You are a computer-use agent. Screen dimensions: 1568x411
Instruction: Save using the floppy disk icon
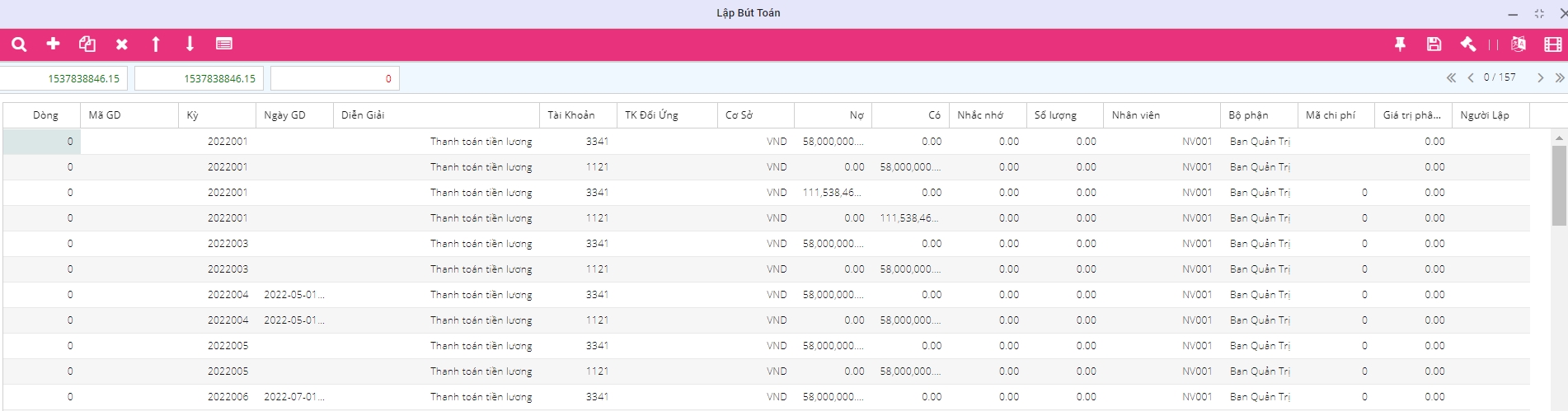coord(1434,44)
